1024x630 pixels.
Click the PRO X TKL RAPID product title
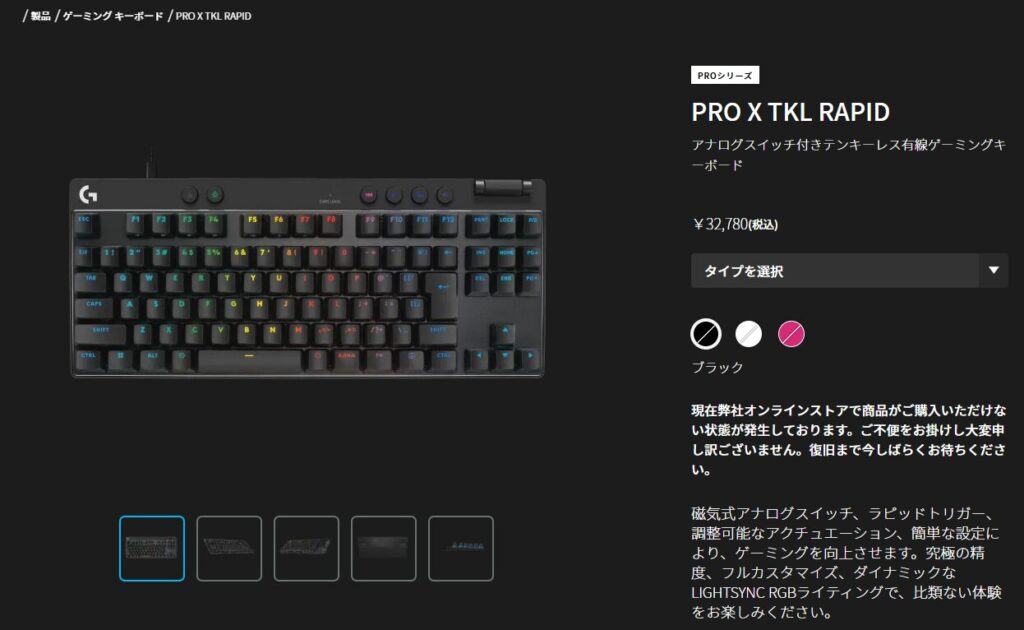[790, 112]
